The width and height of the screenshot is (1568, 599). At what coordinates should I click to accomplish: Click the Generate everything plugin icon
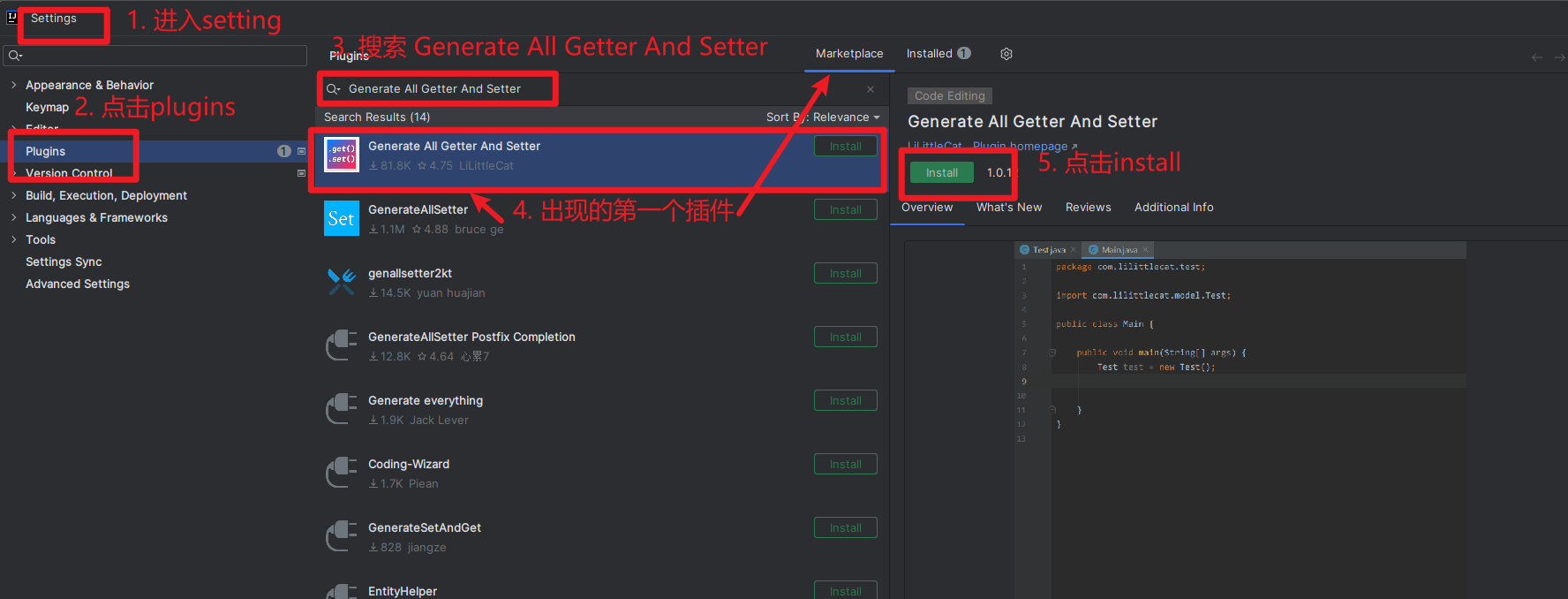342,409
